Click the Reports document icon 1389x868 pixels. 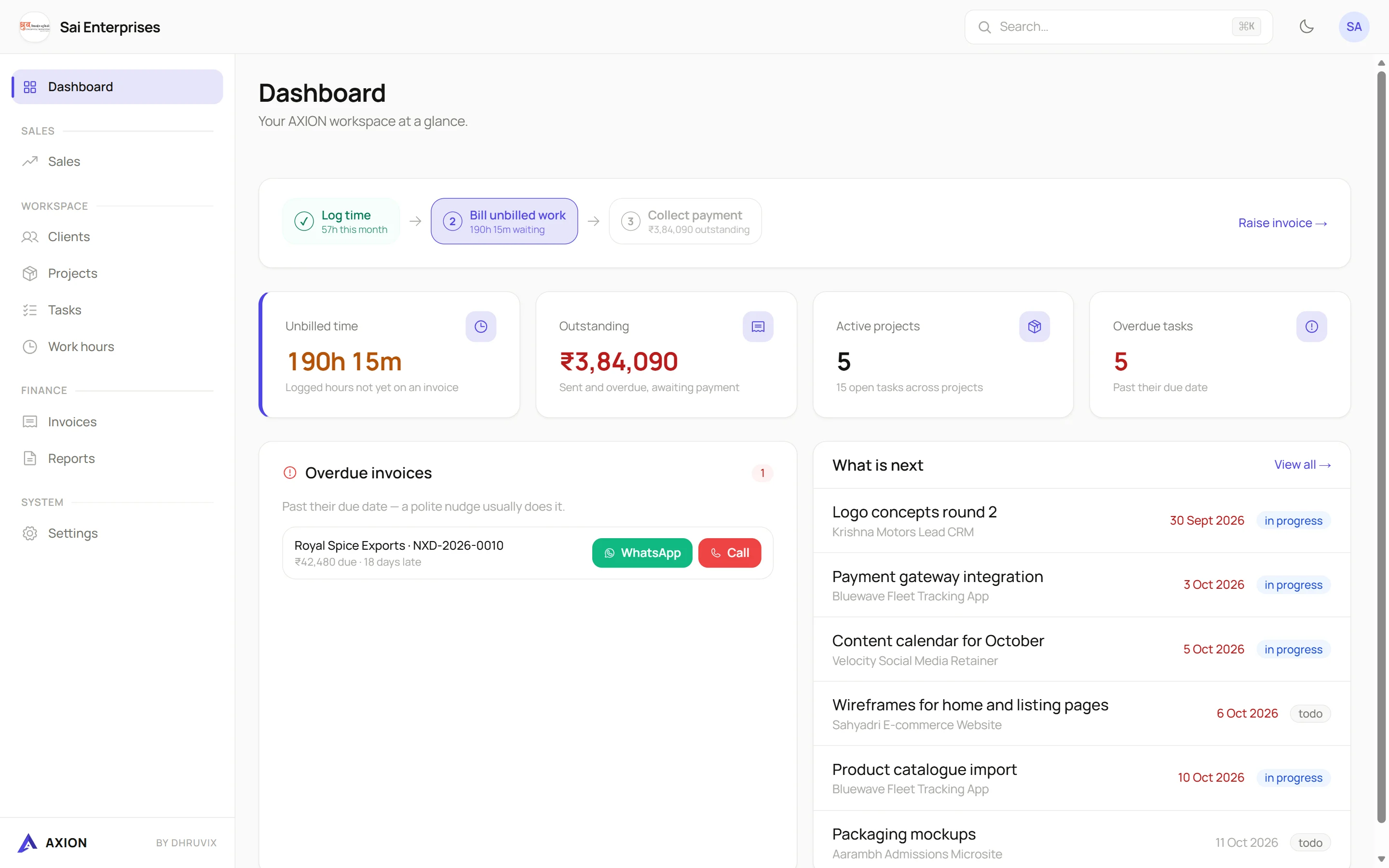click(x=30, y=459)
